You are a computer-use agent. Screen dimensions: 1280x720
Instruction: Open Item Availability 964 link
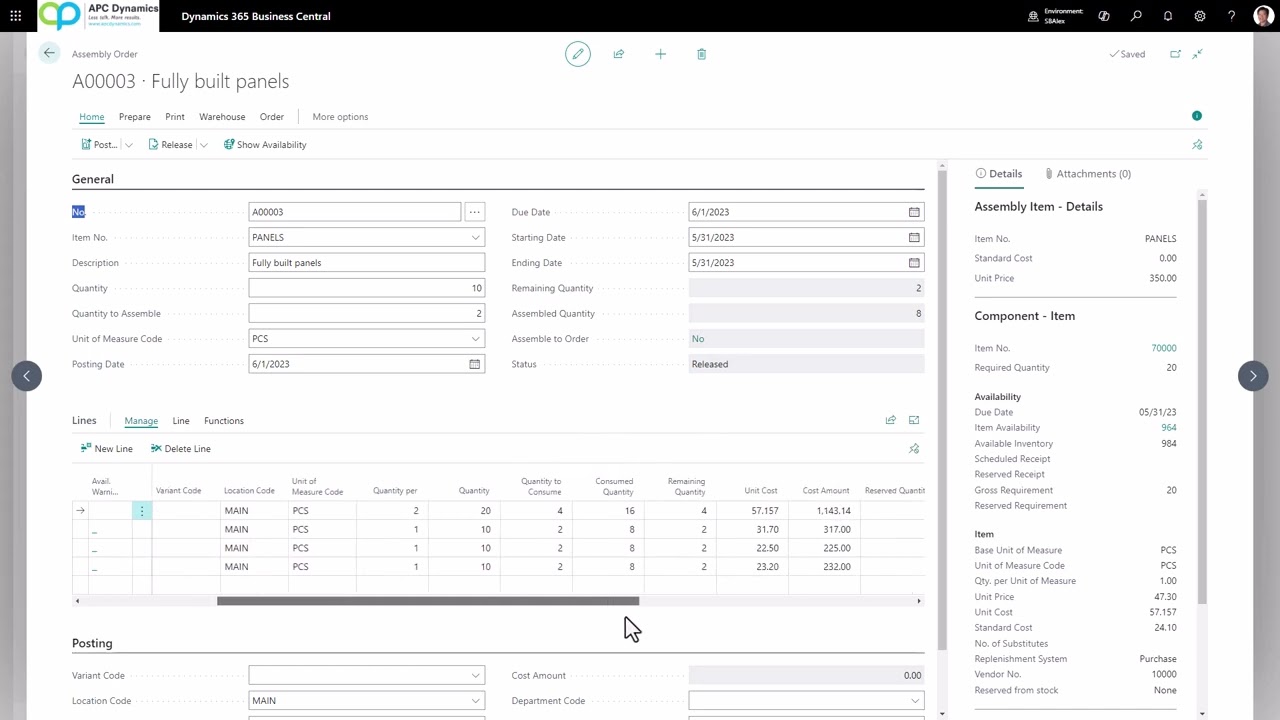click(x=1168, y=428)
